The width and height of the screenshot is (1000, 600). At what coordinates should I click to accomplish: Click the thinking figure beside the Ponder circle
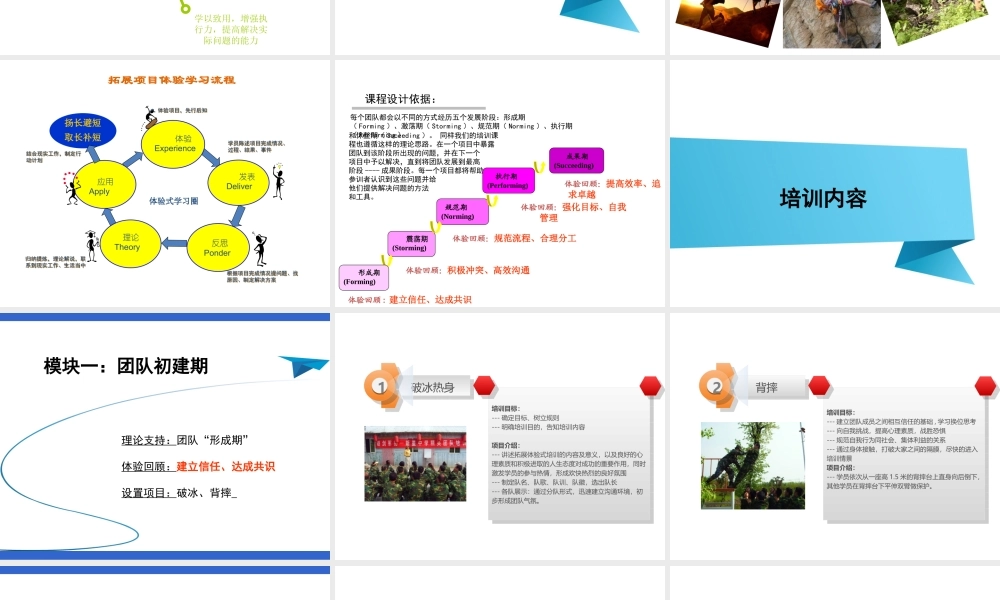point(260,249)
